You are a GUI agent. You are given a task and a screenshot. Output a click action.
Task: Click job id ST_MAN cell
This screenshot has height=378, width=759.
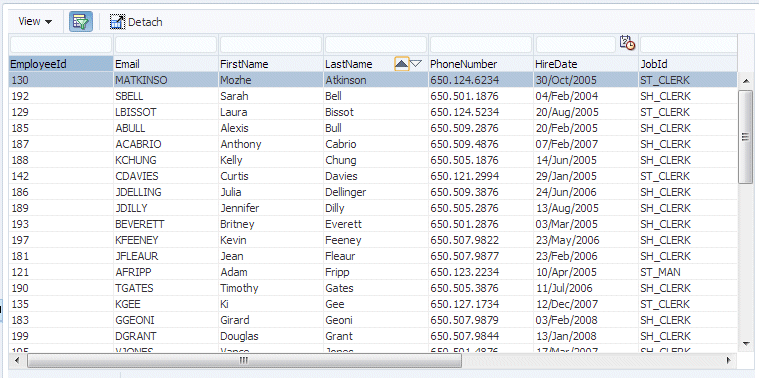pos(688,272)
